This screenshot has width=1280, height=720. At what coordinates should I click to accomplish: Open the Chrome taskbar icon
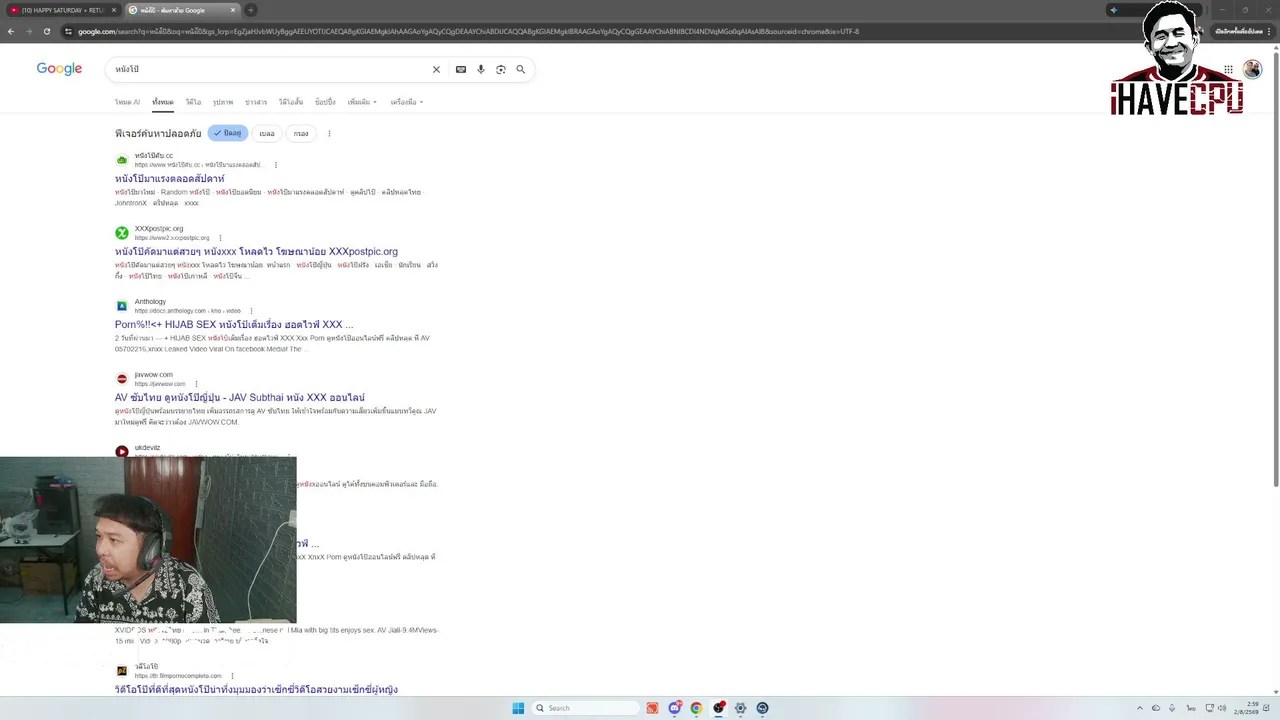pos(696,708)
